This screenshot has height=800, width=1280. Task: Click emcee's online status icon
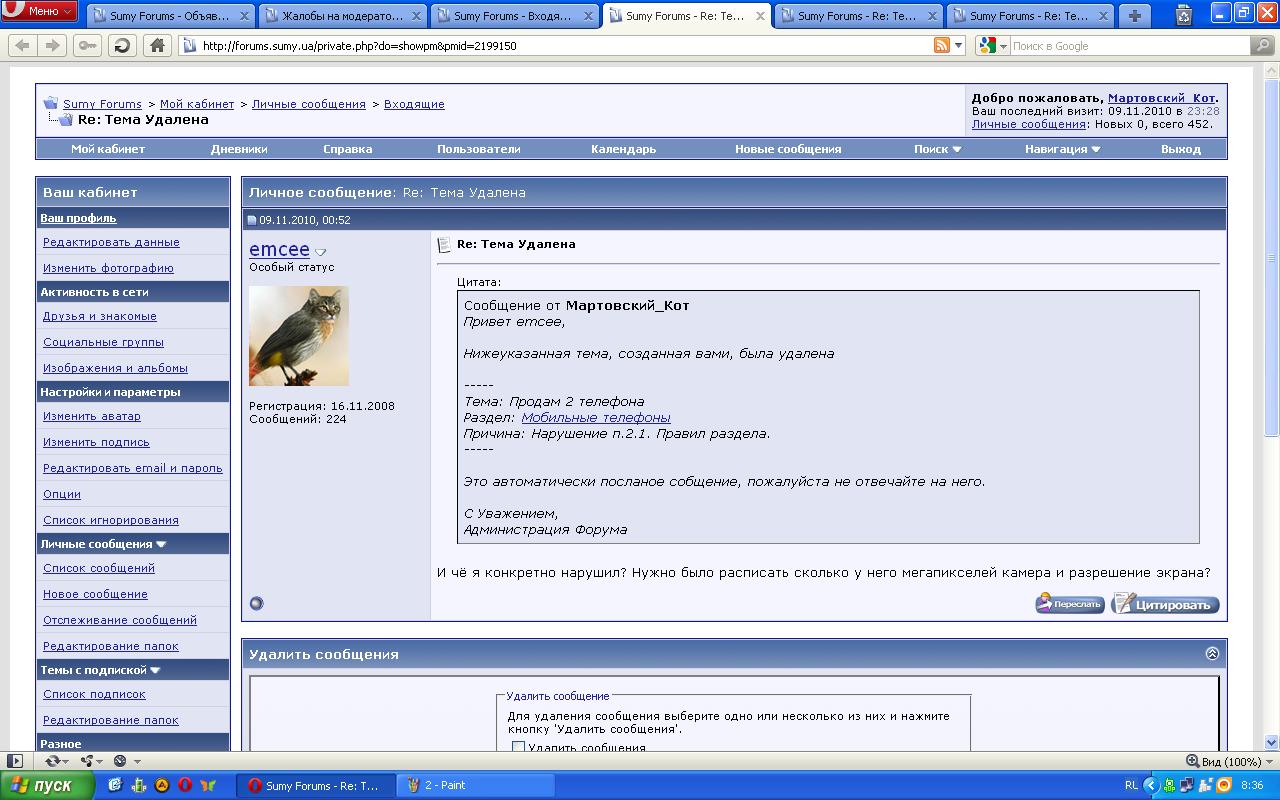[256, 603]
